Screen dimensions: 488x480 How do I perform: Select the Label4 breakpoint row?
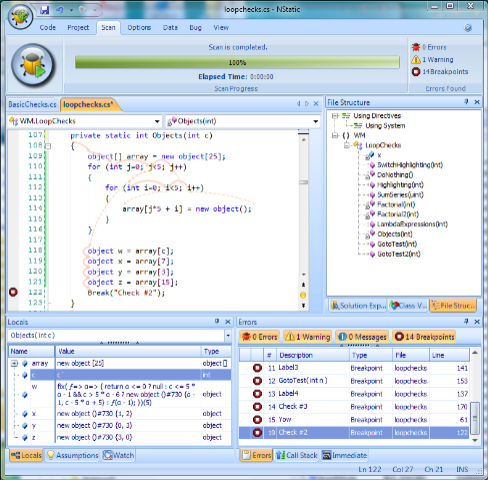coord(354,394)
